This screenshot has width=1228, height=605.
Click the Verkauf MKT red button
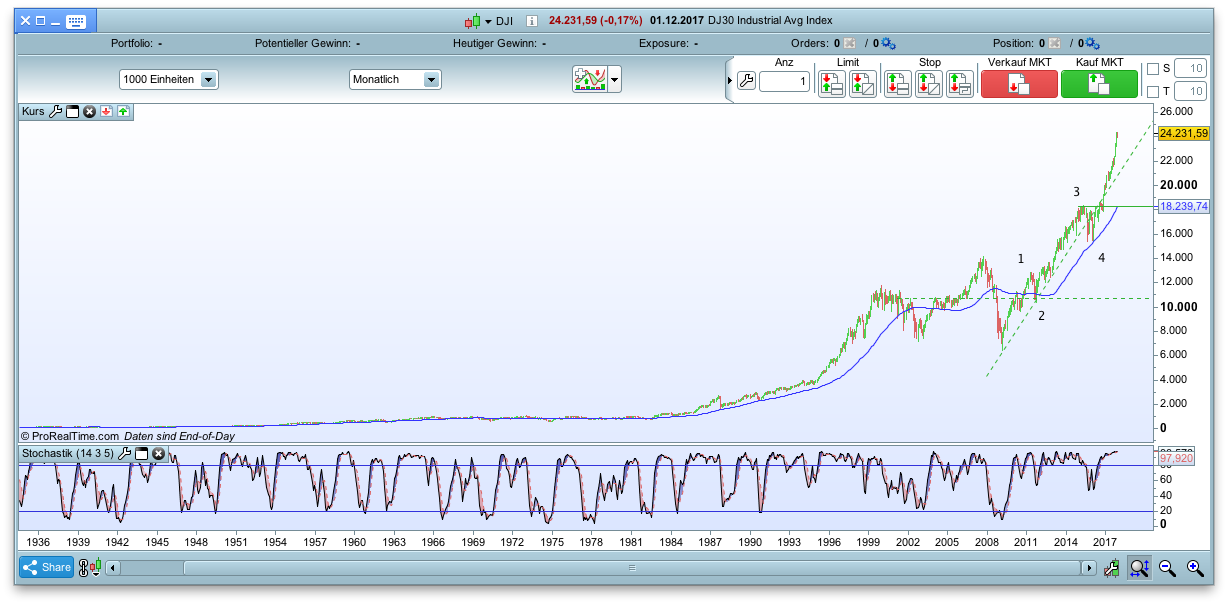point(1019,84)
